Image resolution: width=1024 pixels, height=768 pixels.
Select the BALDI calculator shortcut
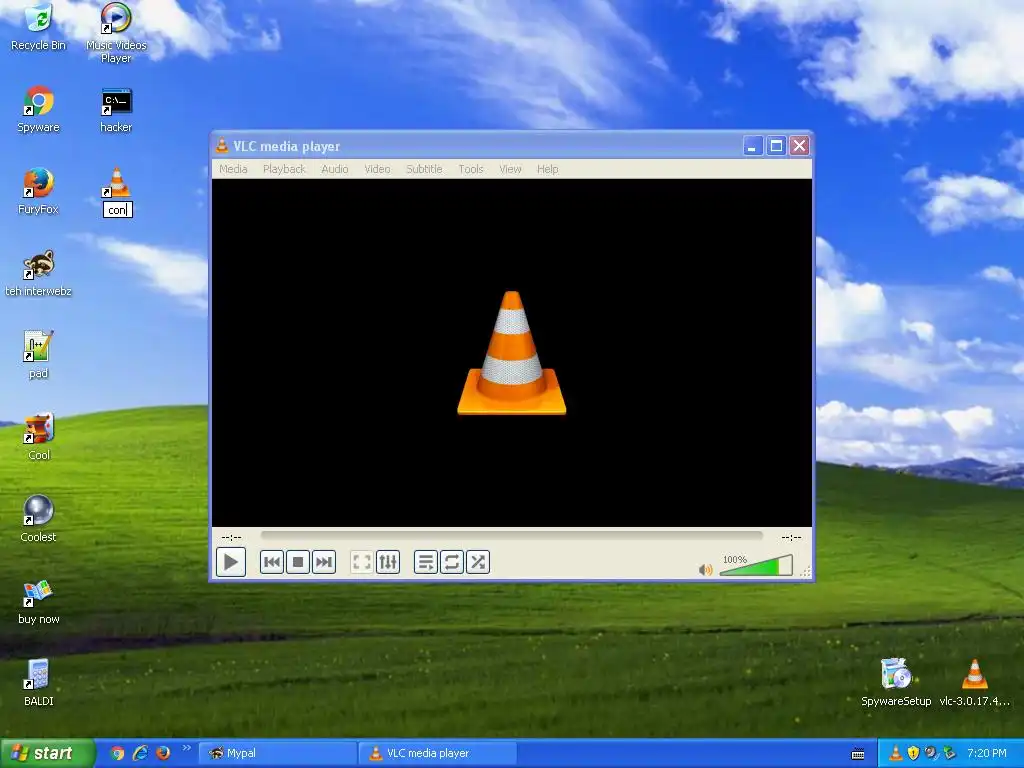point(39,683)
